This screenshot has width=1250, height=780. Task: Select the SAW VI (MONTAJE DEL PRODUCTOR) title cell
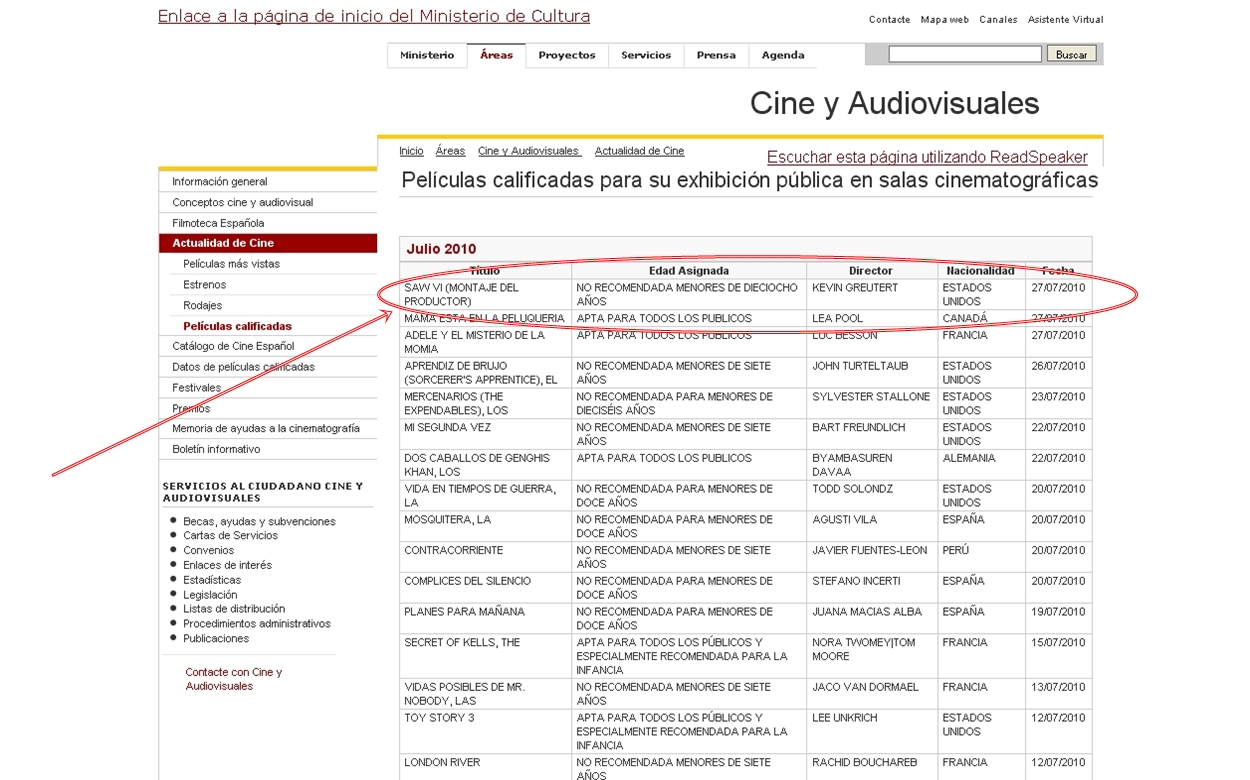(x=485, y=294)
